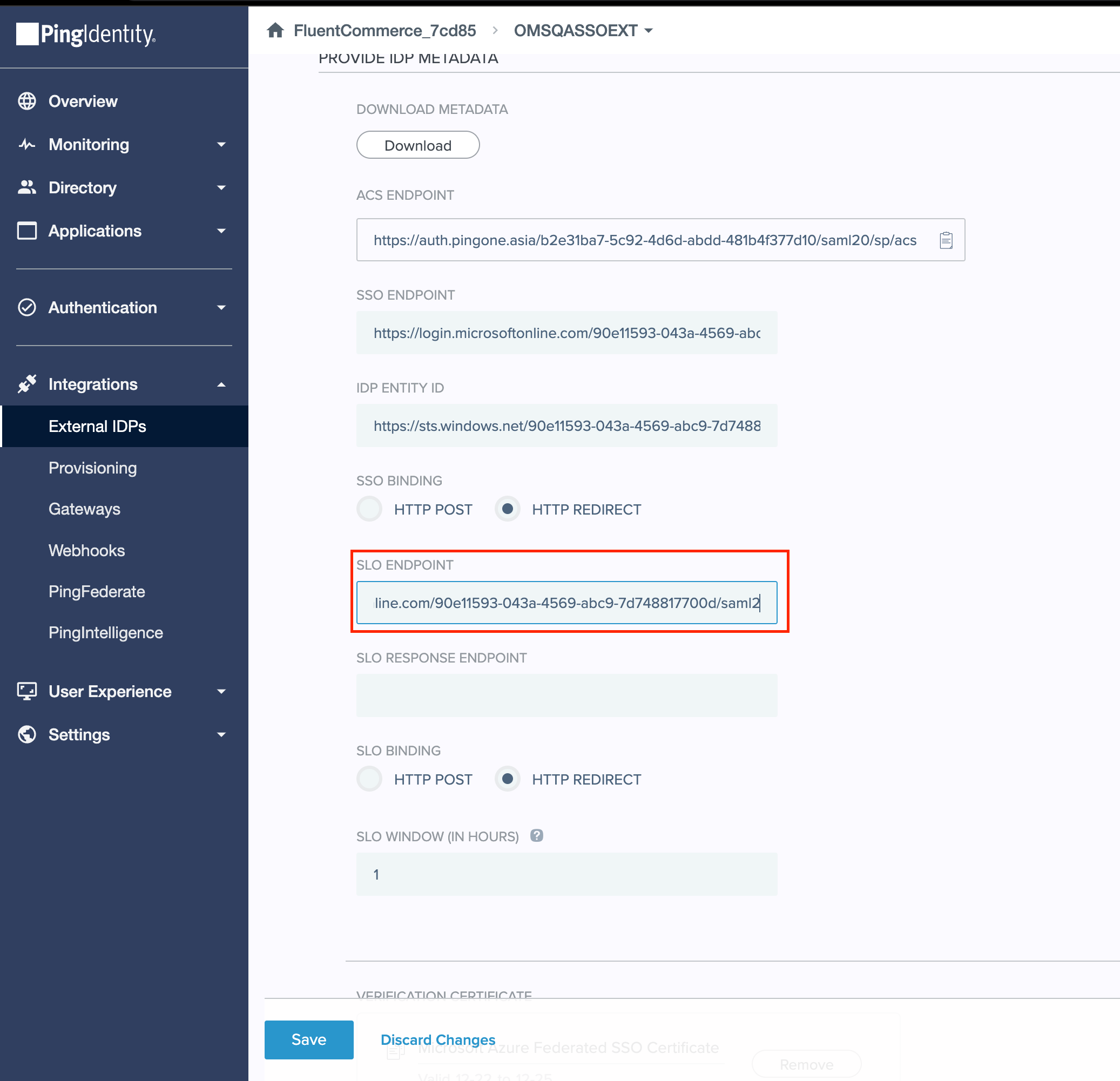Click the SLO Response Endpoint field
1120x1081 pixels.
[566, 695]
